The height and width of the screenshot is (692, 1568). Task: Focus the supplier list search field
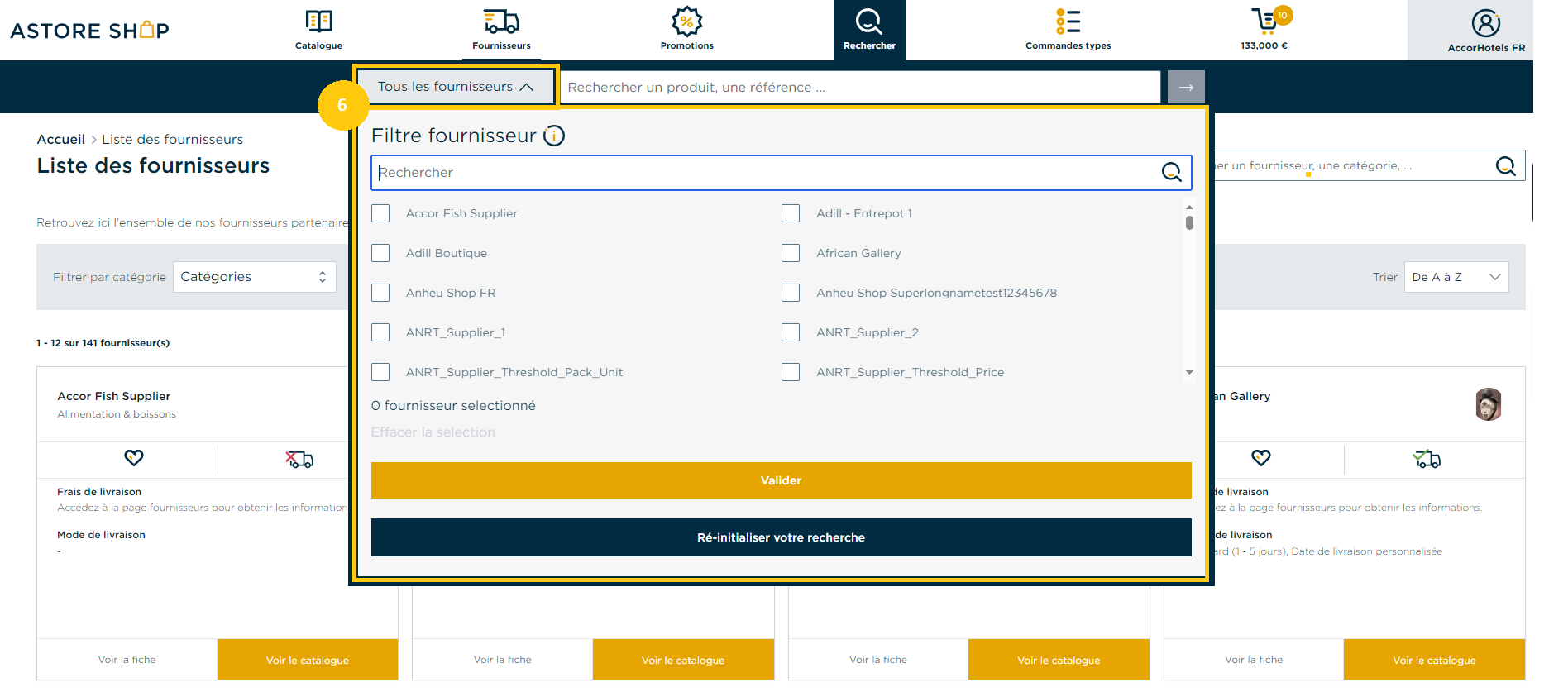(1368, 165)
